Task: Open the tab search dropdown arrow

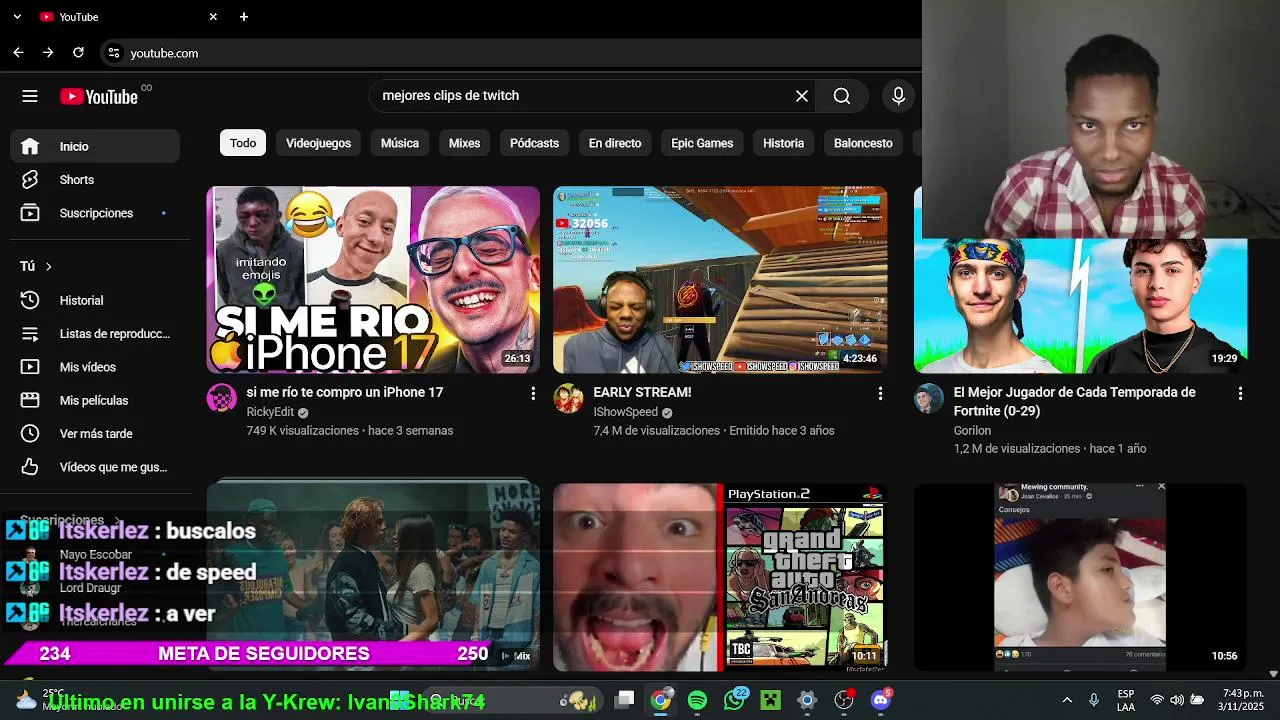Action: pos(16,17)
